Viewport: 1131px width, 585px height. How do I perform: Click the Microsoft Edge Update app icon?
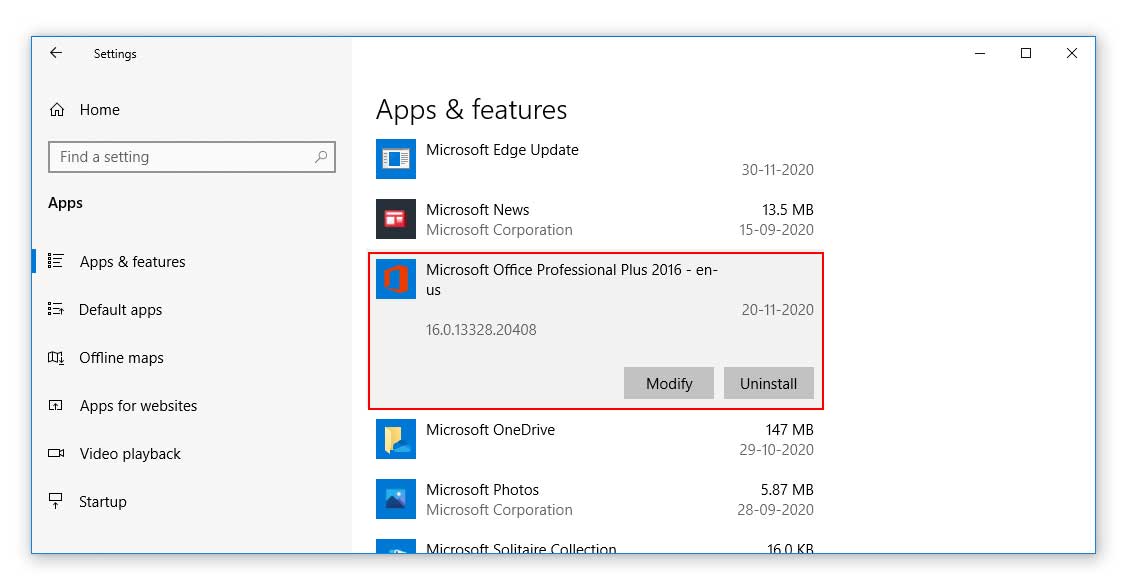pos(396,159)
